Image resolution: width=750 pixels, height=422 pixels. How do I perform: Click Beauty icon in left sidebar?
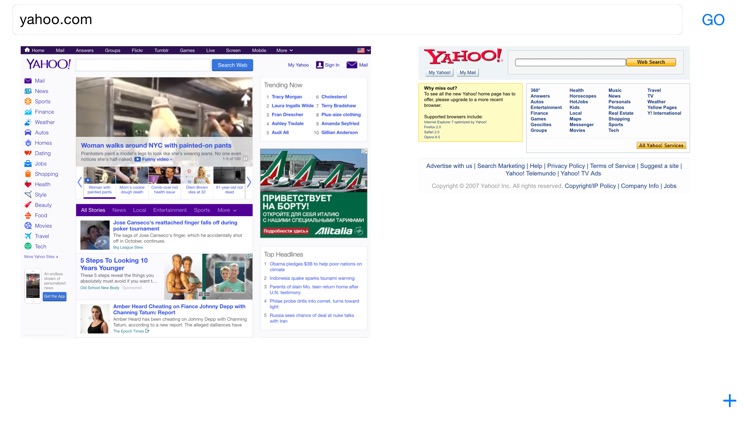28,205
